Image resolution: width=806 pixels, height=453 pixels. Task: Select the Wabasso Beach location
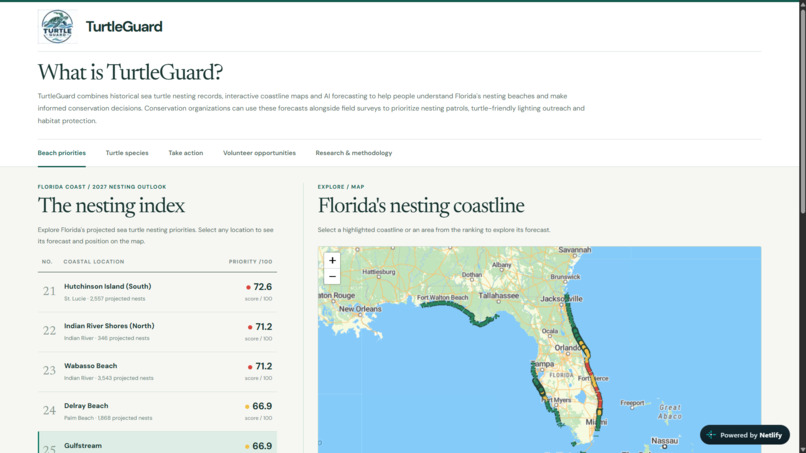click(x=157, y=371)
